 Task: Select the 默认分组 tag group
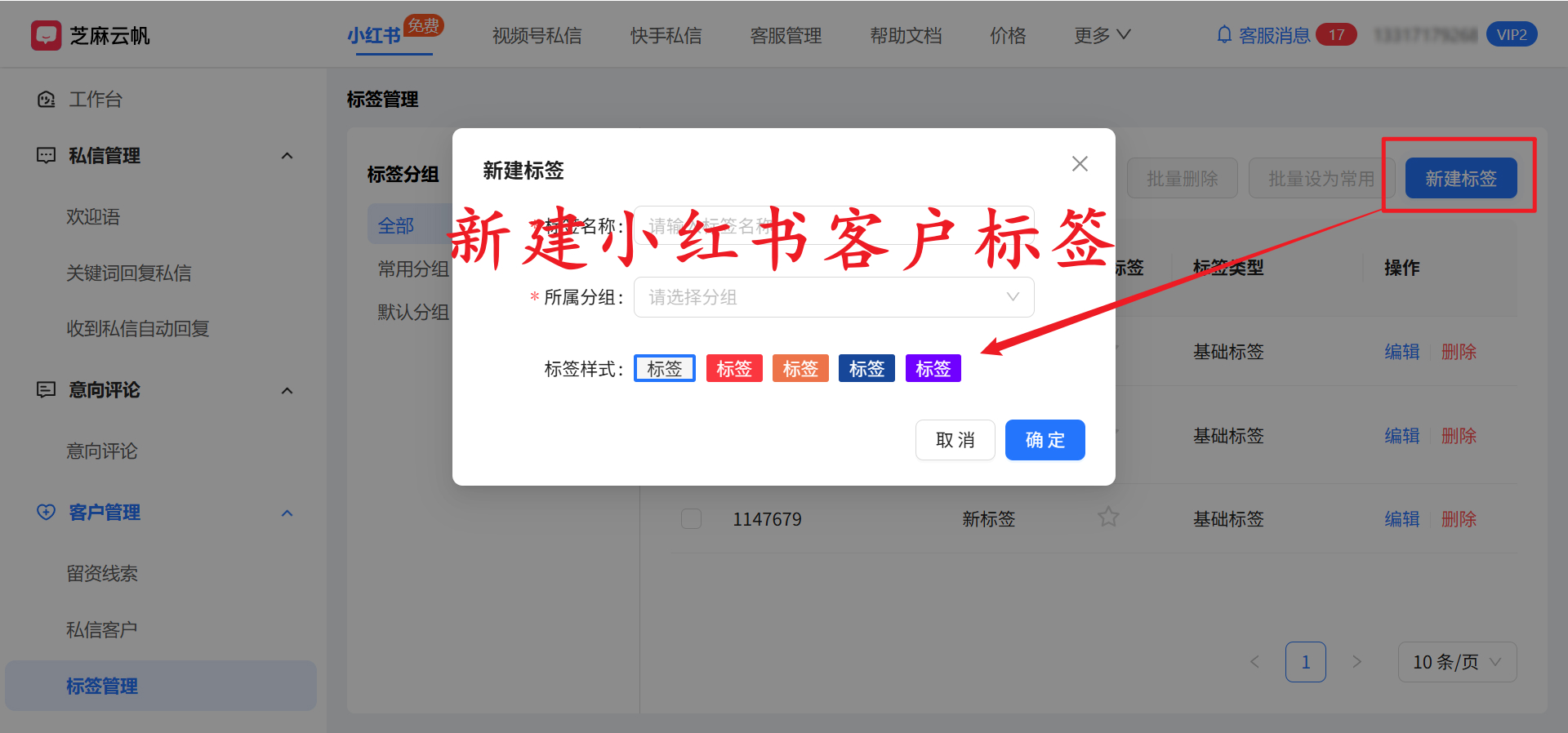[413, 313]
